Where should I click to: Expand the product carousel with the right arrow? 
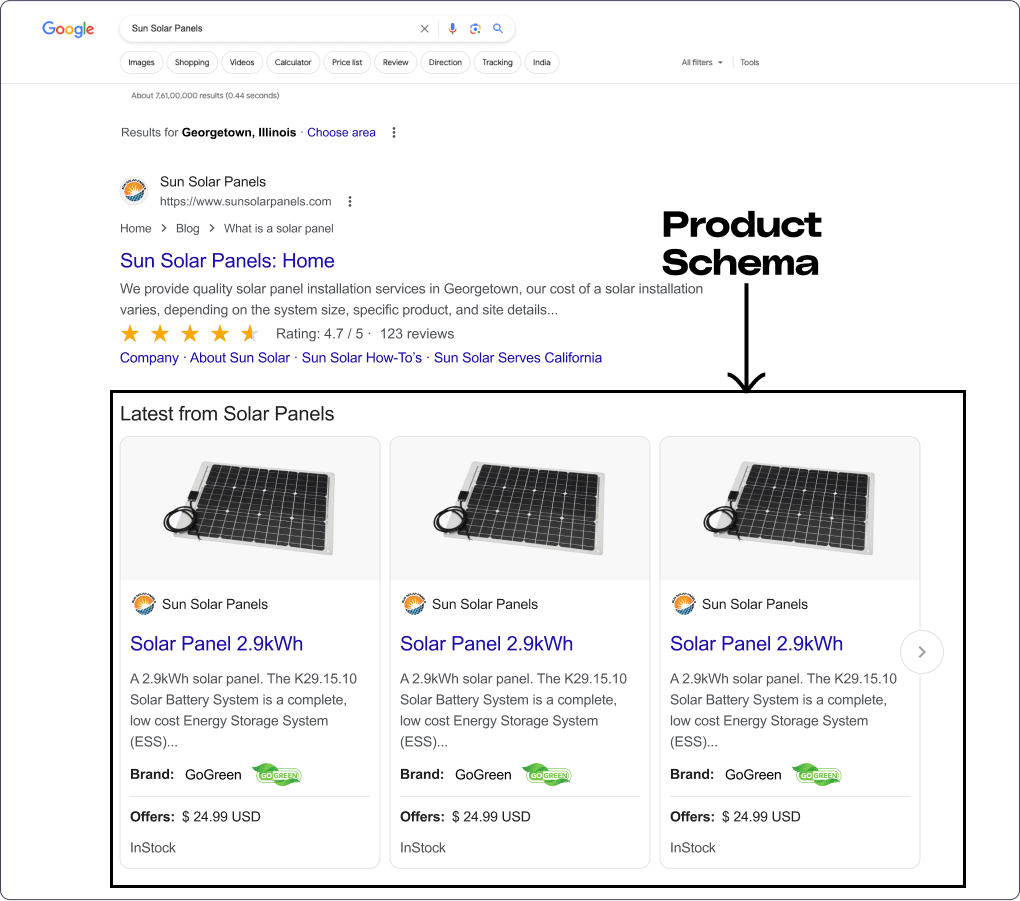(x=921, y=651)
